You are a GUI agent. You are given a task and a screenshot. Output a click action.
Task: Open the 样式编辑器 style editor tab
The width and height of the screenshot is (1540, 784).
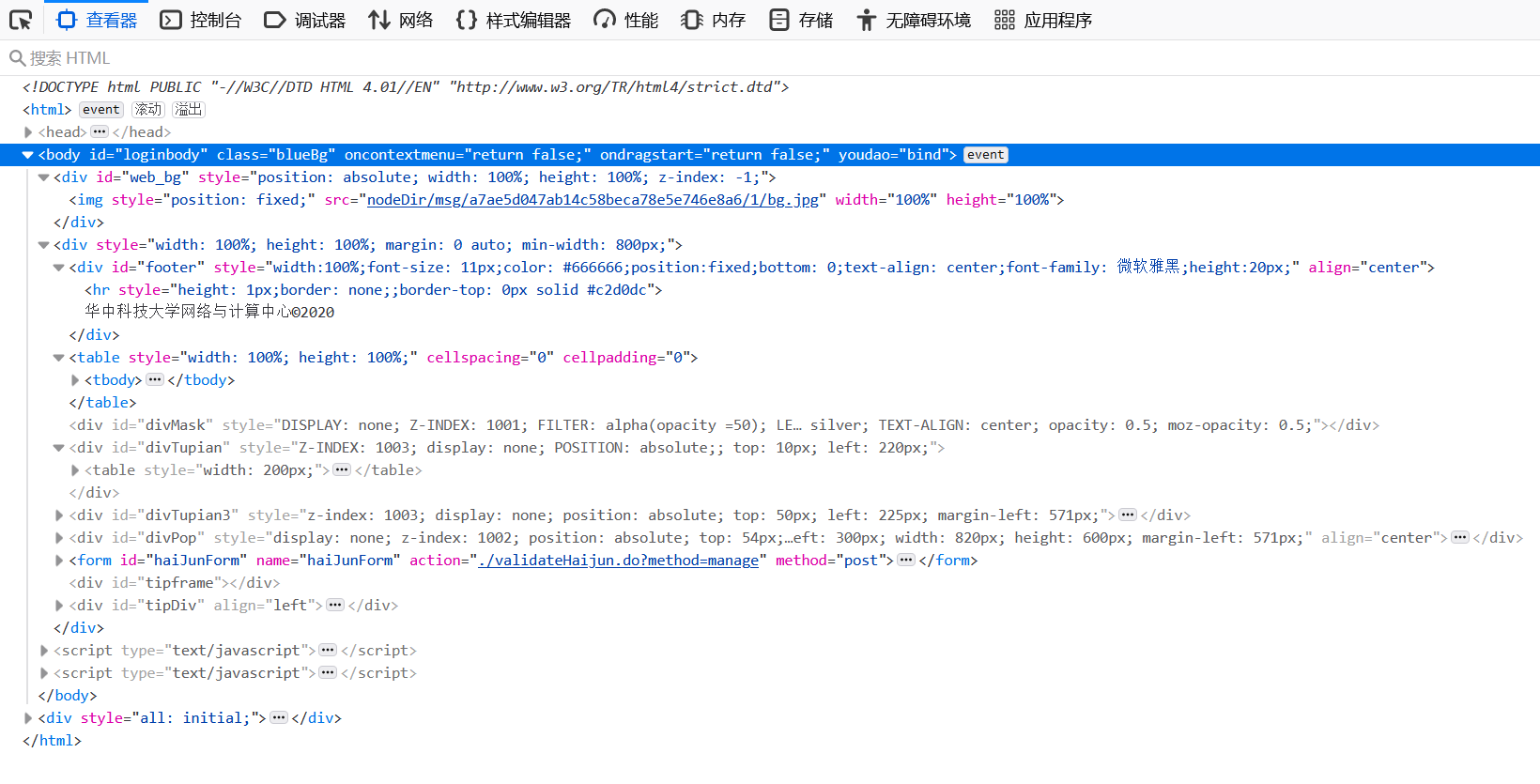(x=514, y=20)
